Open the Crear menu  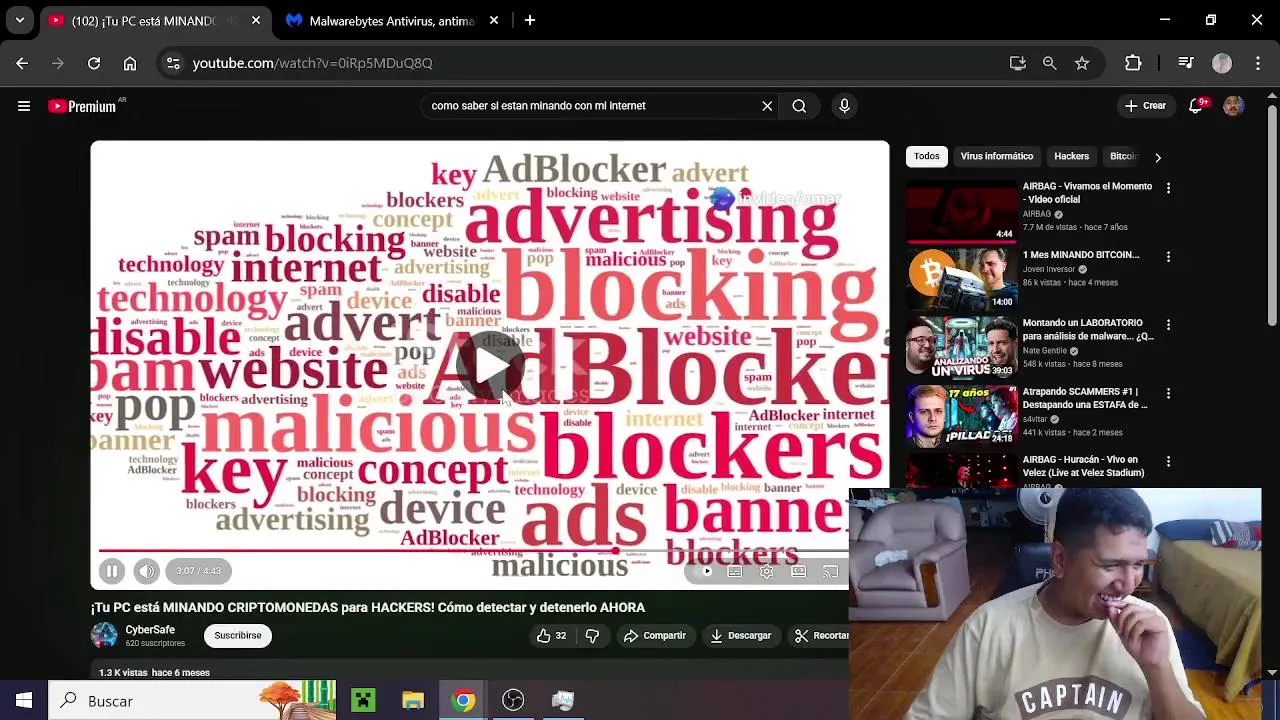(x=1145, y=106)
